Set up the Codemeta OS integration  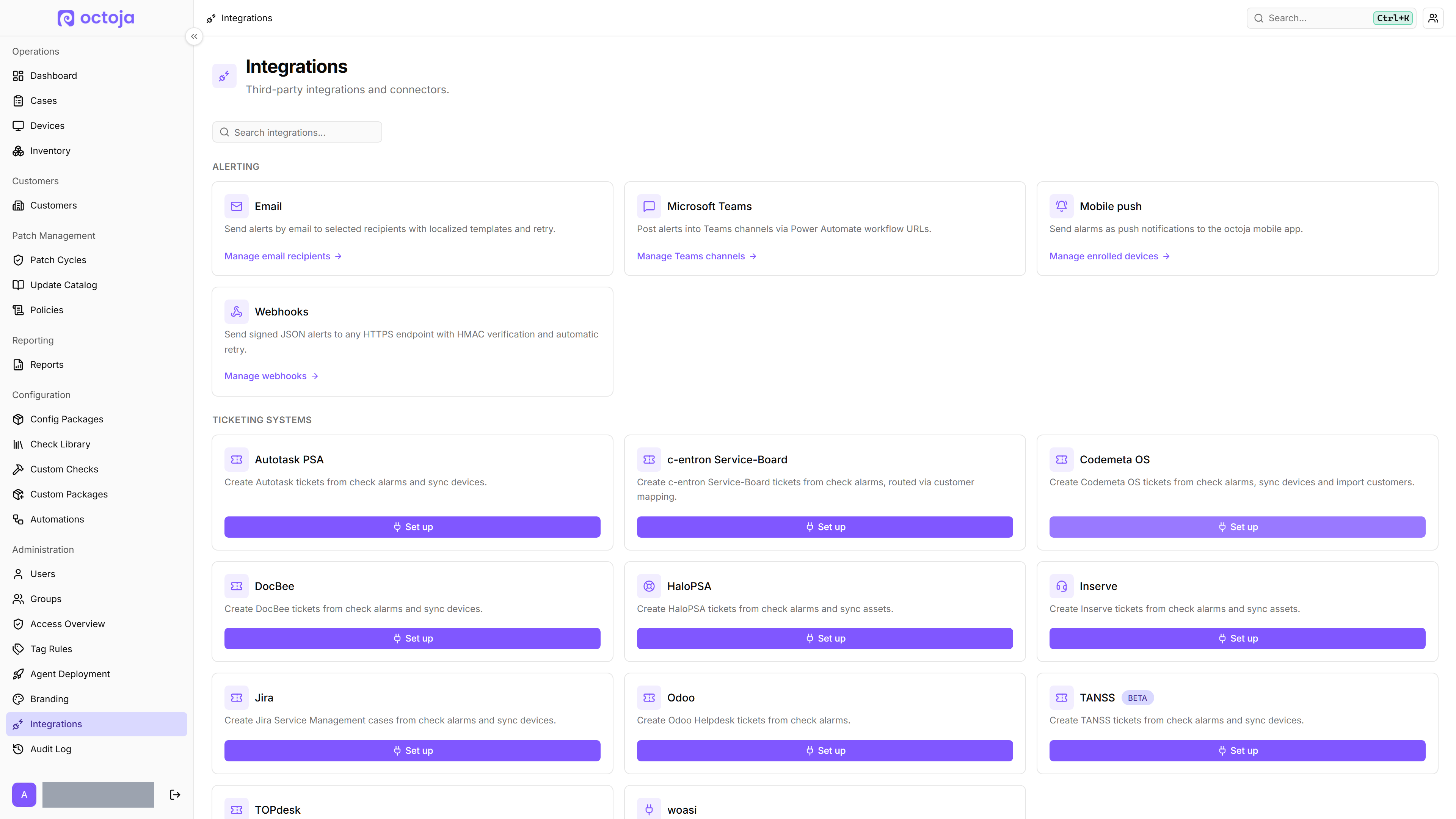coord(1237,527)
